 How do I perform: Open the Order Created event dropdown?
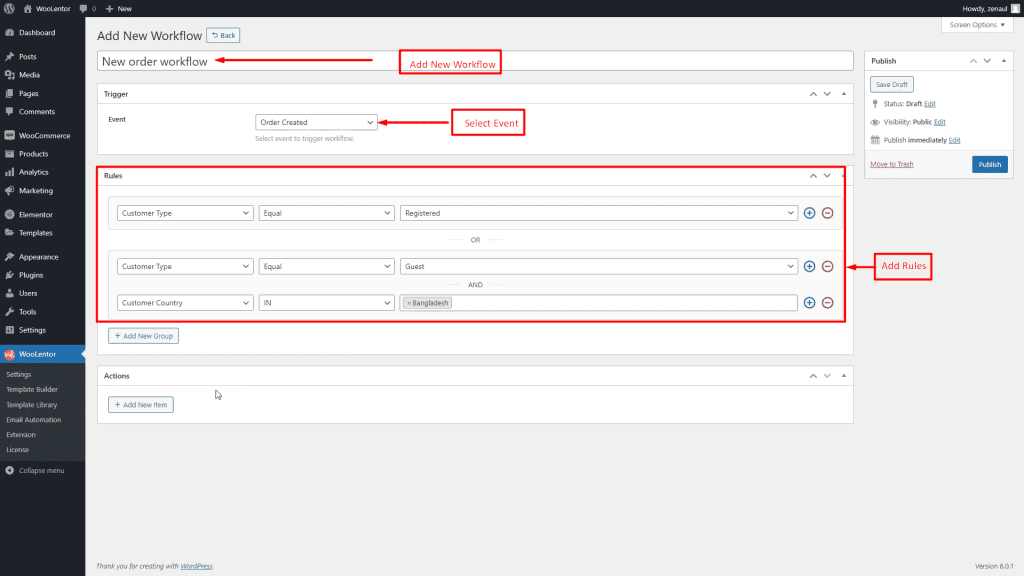pos(316,122)
